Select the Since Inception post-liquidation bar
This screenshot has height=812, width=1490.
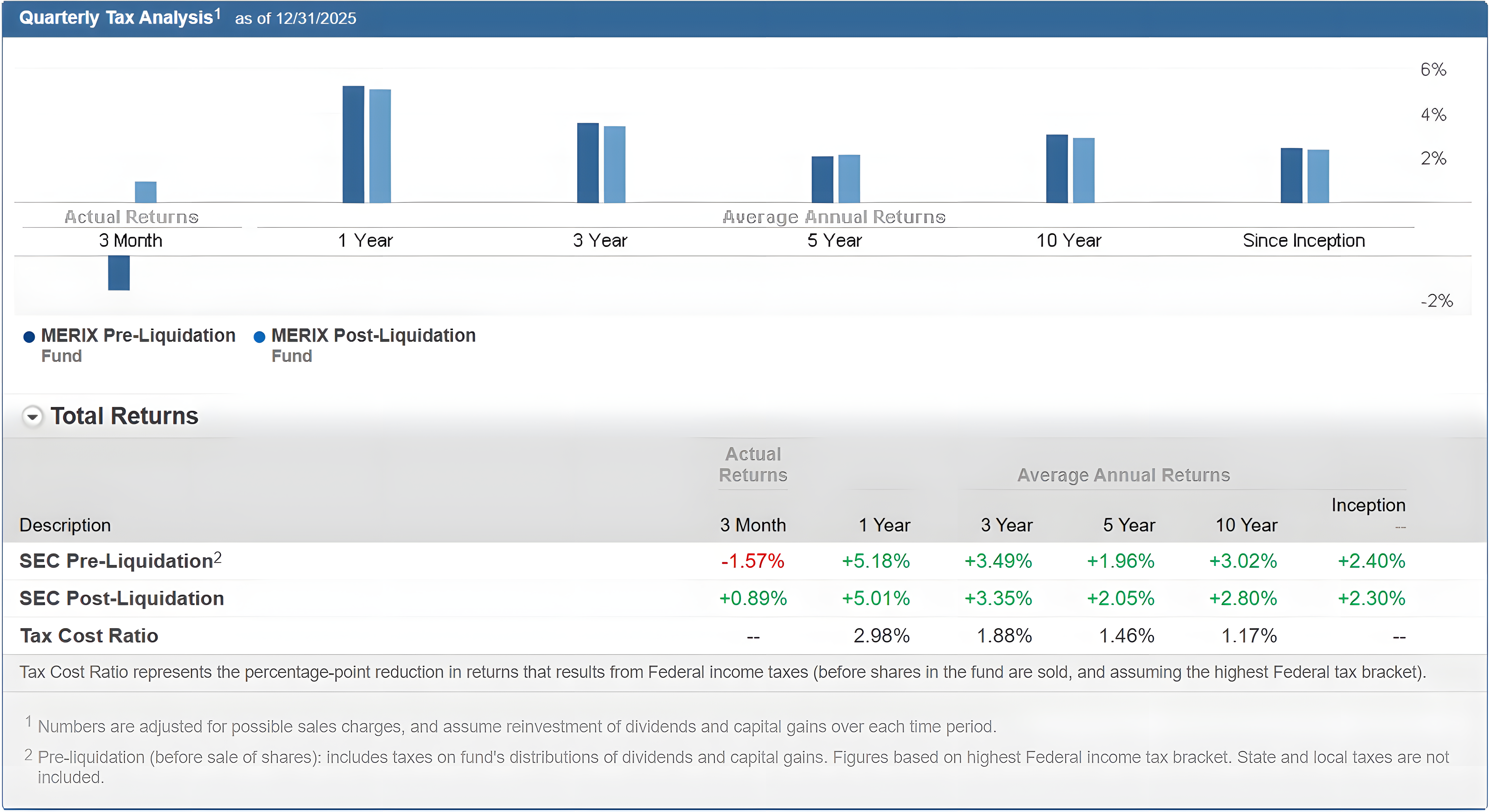(x=1318, y=176)
